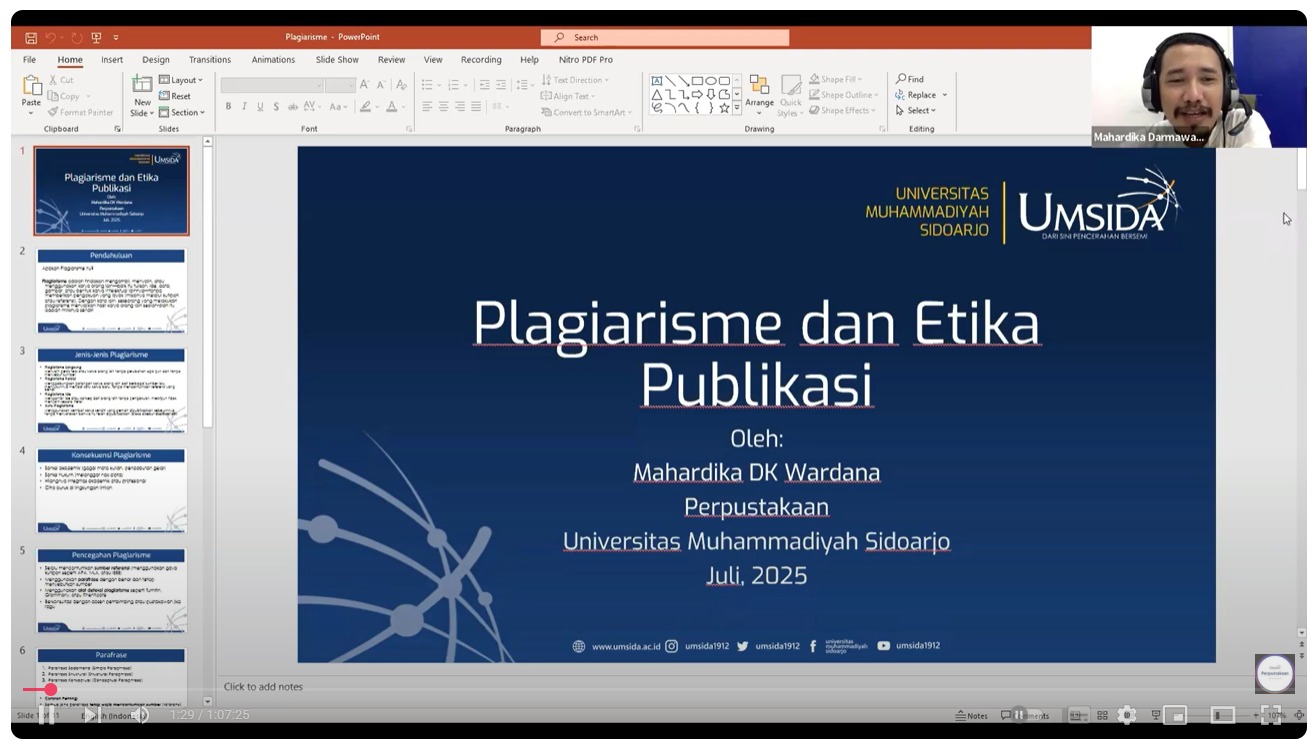Open the Select dropdown in Editing group

916,111
